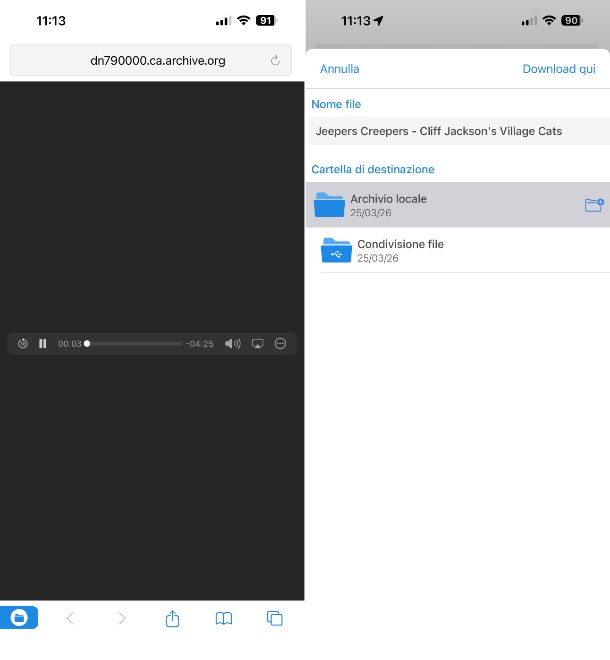610x660 pixels.
Task: Select the Archivio locale folder
Action: (440, 205)
